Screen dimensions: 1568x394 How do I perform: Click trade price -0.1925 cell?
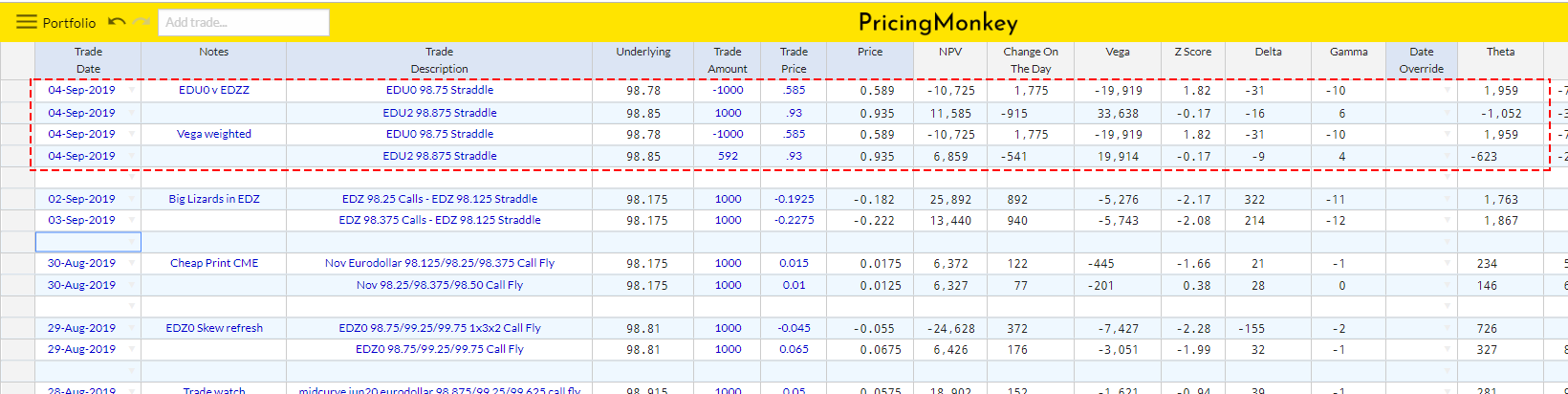[x=794, y=199]
